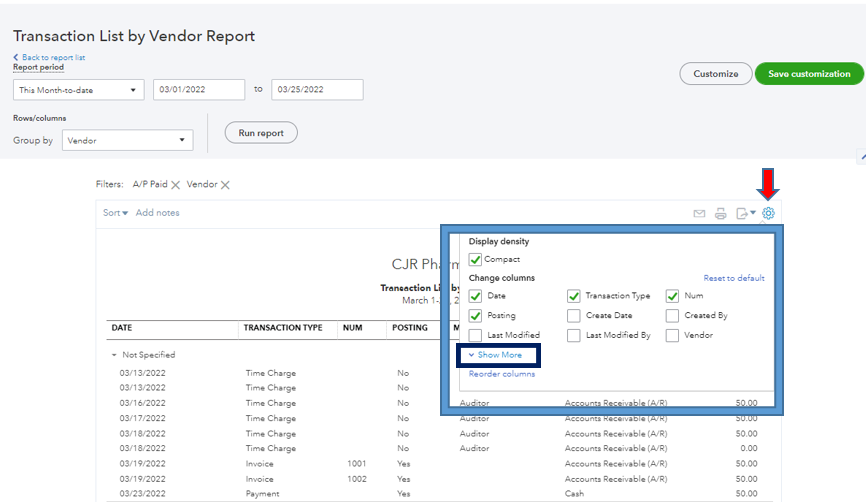Enable the Create Date column checkbox
866x502 pixels.
tap(574, 315)
